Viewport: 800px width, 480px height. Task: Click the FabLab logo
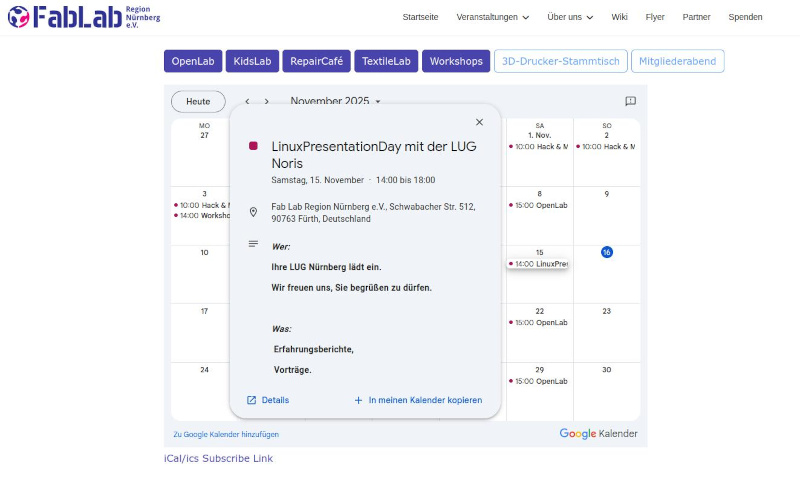coord(84,16)
